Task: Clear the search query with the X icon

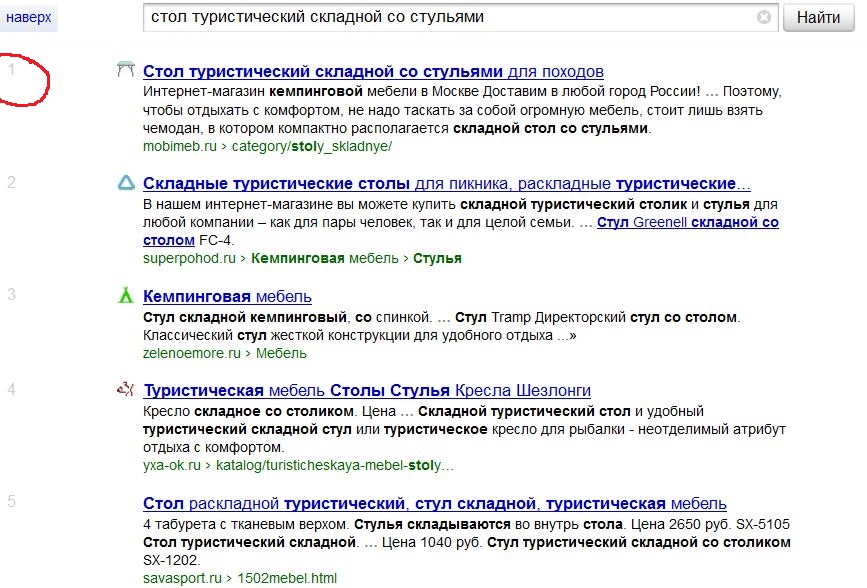Action: point(764,18)
